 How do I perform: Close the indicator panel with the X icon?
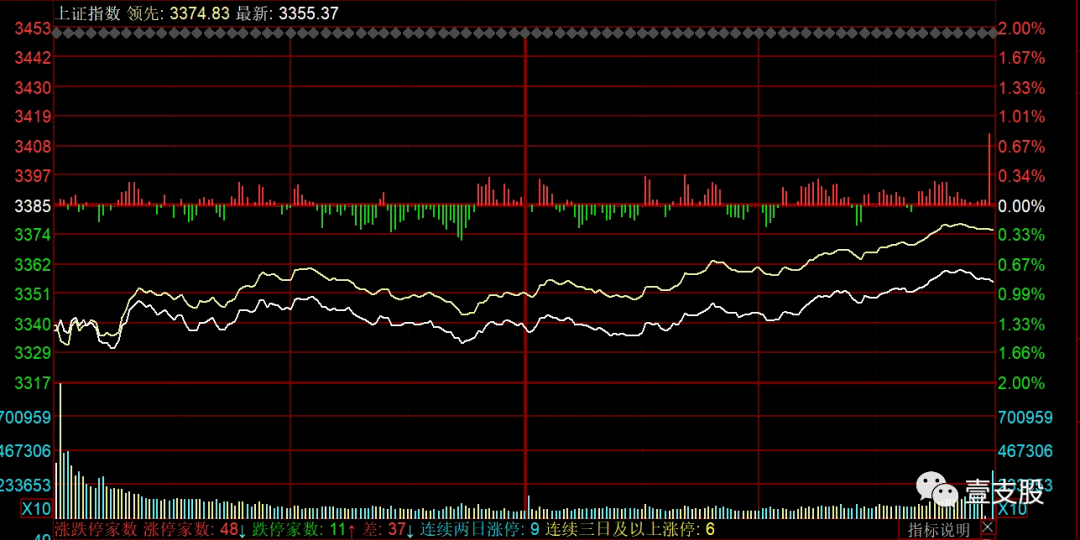(988, 526)
